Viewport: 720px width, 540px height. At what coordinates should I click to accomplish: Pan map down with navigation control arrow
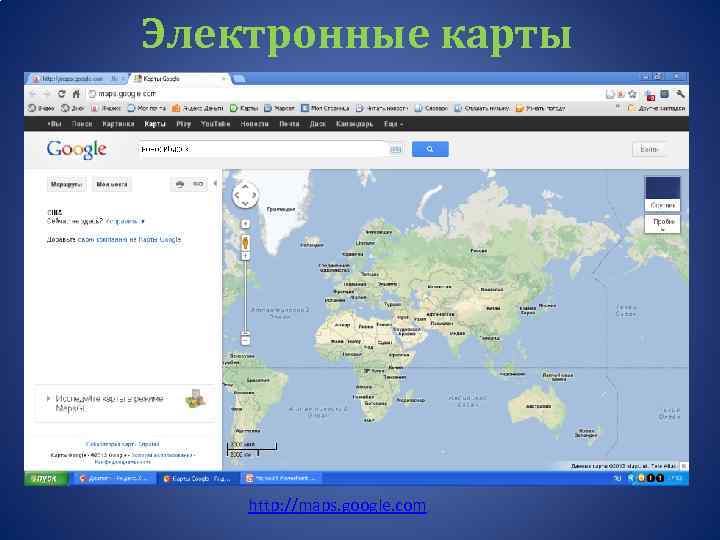point(245,203)
